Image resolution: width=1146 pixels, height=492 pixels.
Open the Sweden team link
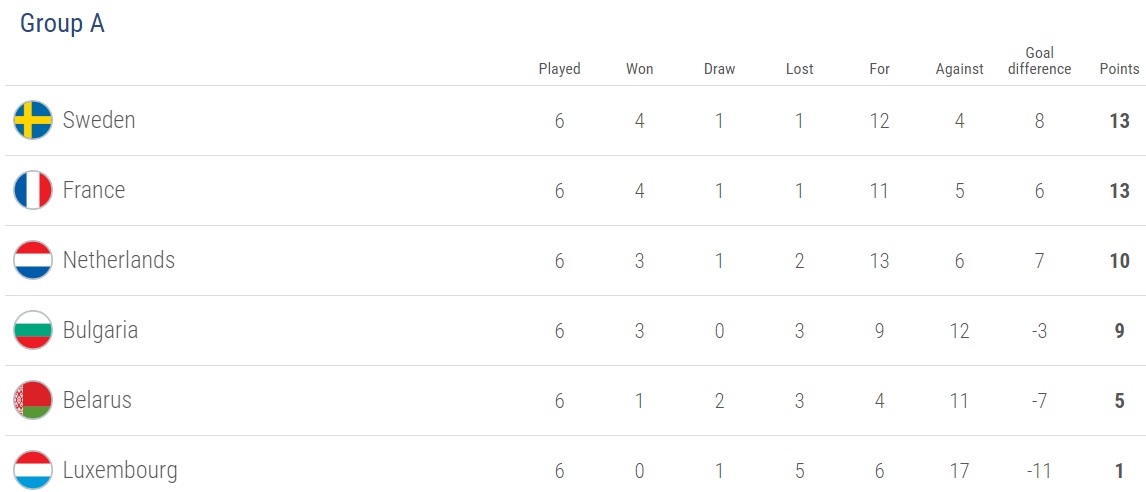tap(98, 120)
